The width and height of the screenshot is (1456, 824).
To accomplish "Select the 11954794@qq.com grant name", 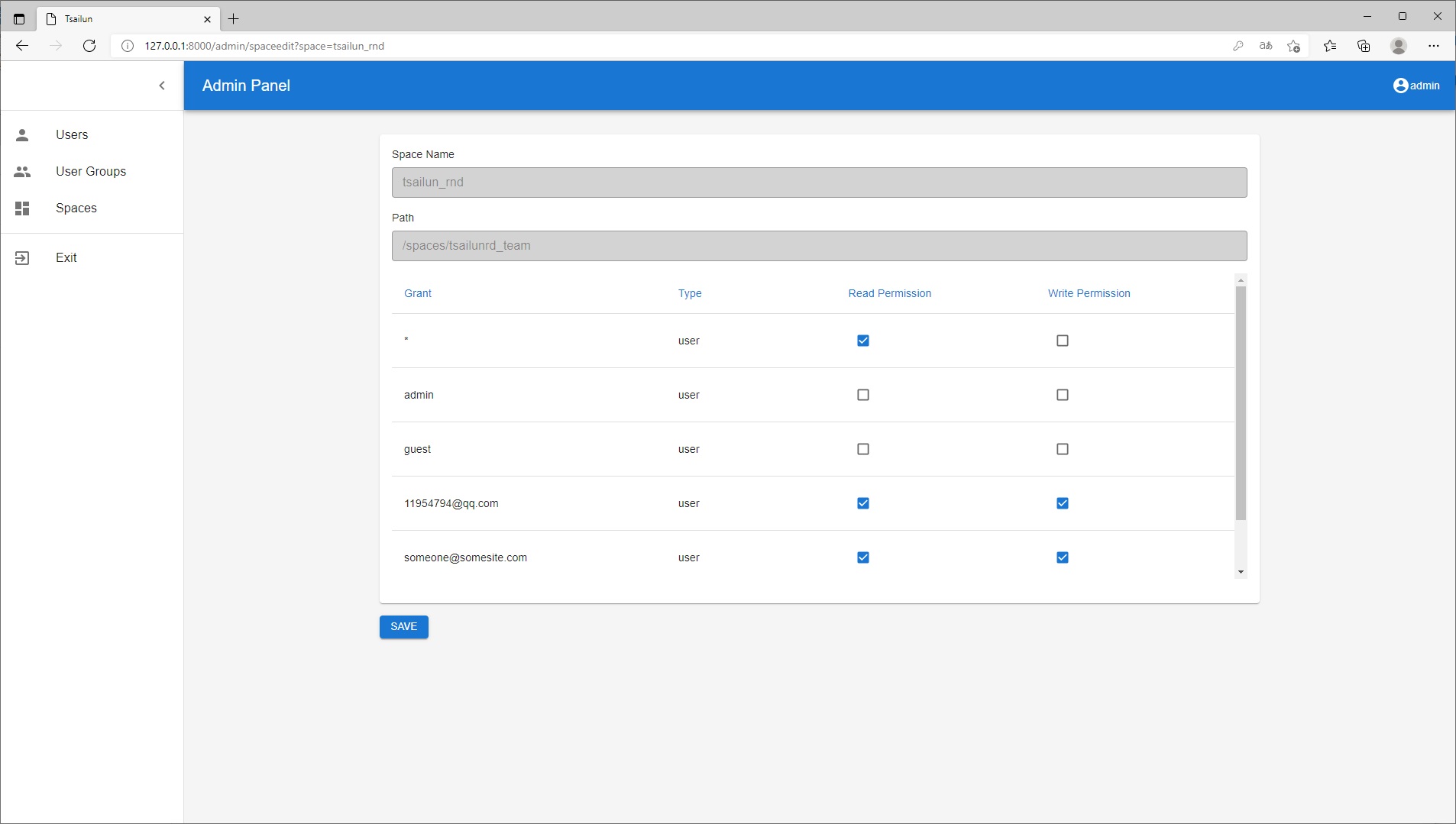I will pos(451,503).
